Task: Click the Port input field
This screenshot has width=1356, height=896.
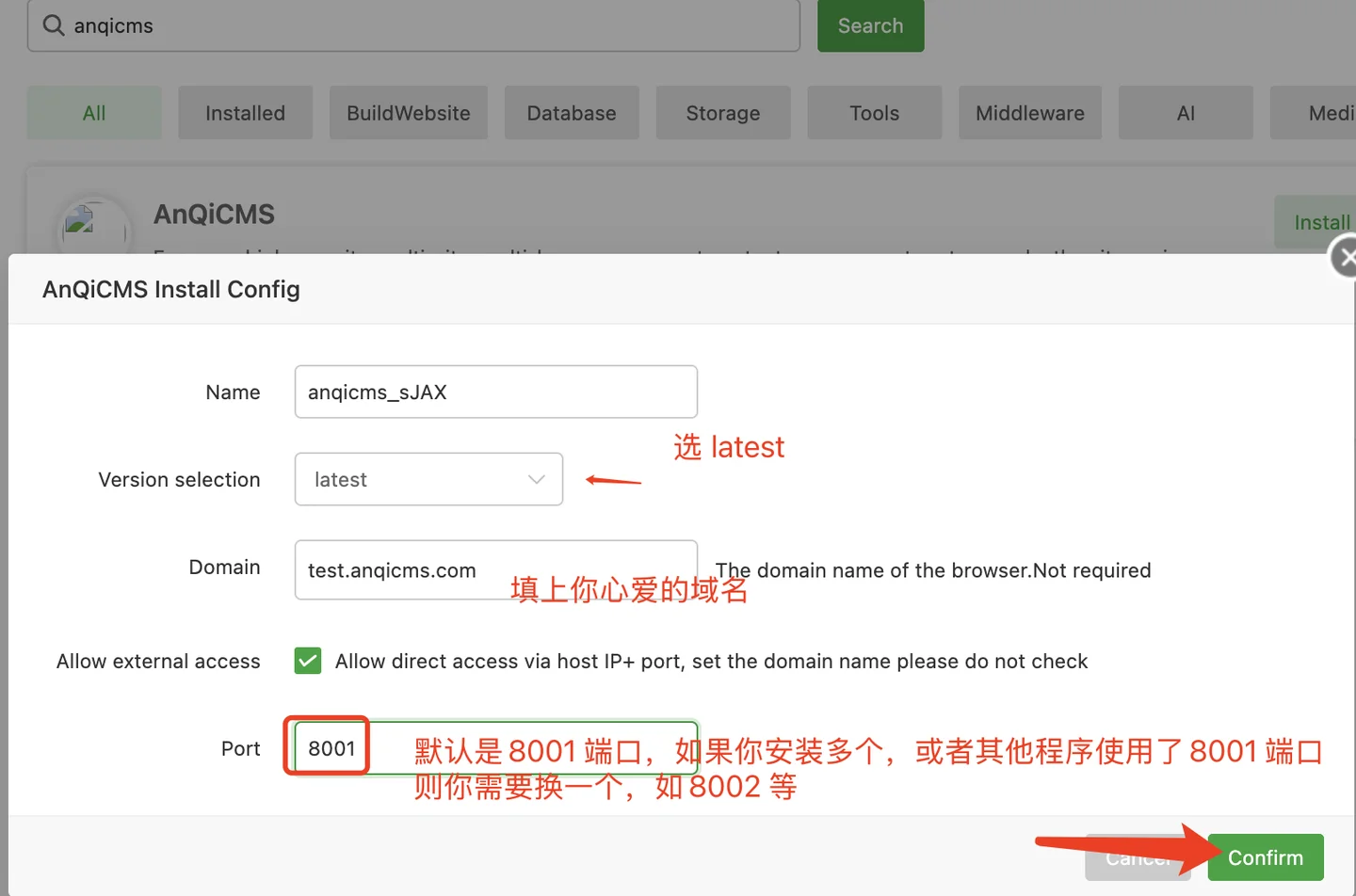Action: pyautogui.click(x=496, y=748)
